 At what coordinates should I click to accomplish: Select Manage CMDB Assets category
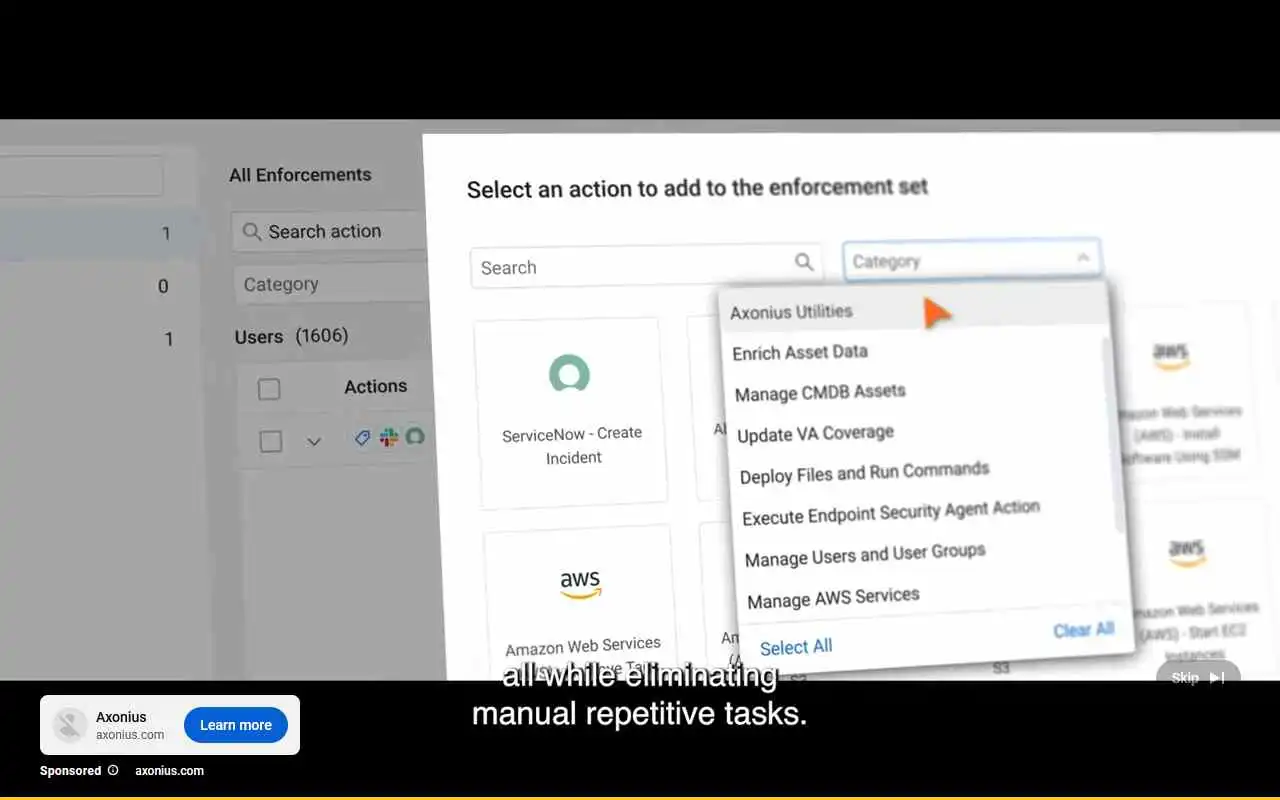pyautogui.click(x=820, y=392)
